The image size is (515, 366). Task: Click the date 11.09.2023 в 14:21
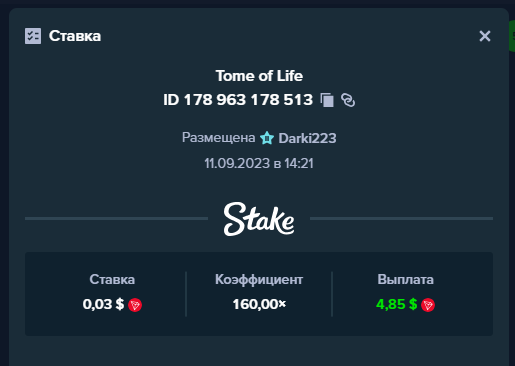pyautogui.click(x=259, y=163)
